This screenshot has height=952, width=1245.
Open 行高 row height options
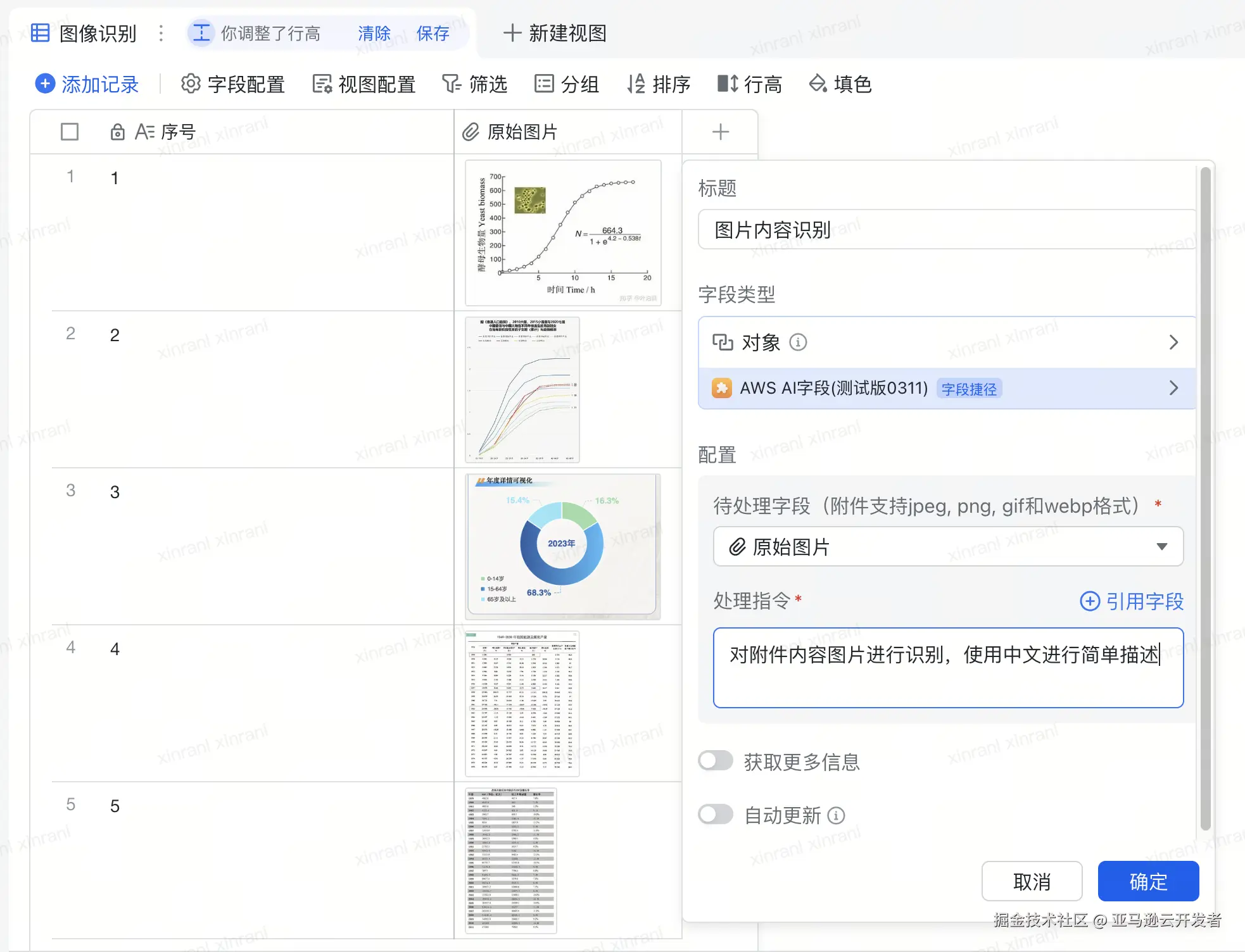point(749,84)
